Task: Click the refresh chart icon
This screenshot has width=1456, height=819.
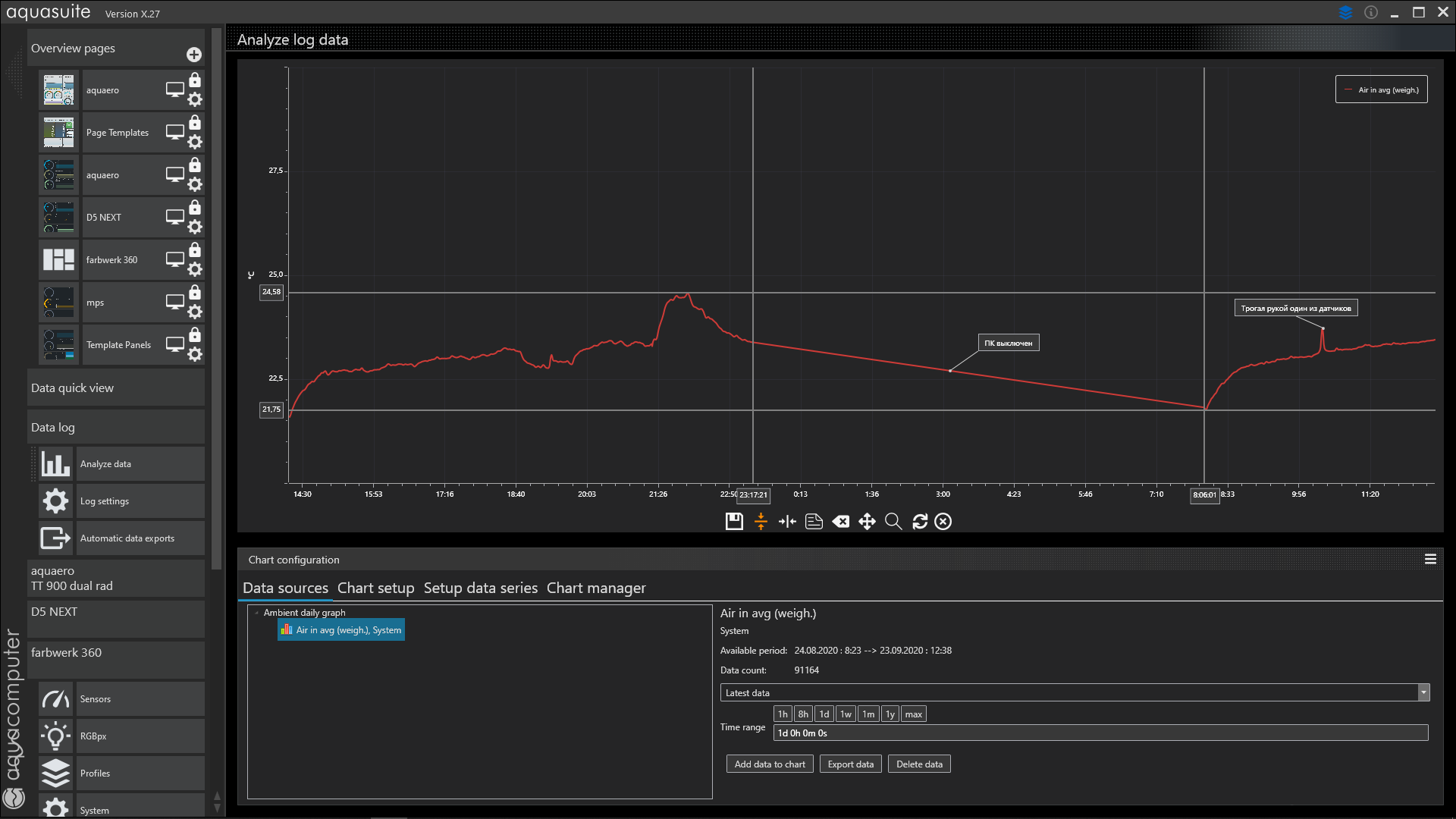Action: coord(920,522)
